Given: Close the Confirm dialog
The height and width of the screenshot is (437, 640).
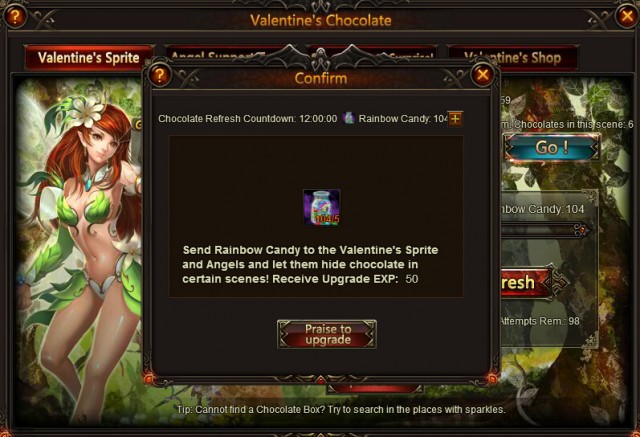Looking at the screenshot, I should (482, 75).
